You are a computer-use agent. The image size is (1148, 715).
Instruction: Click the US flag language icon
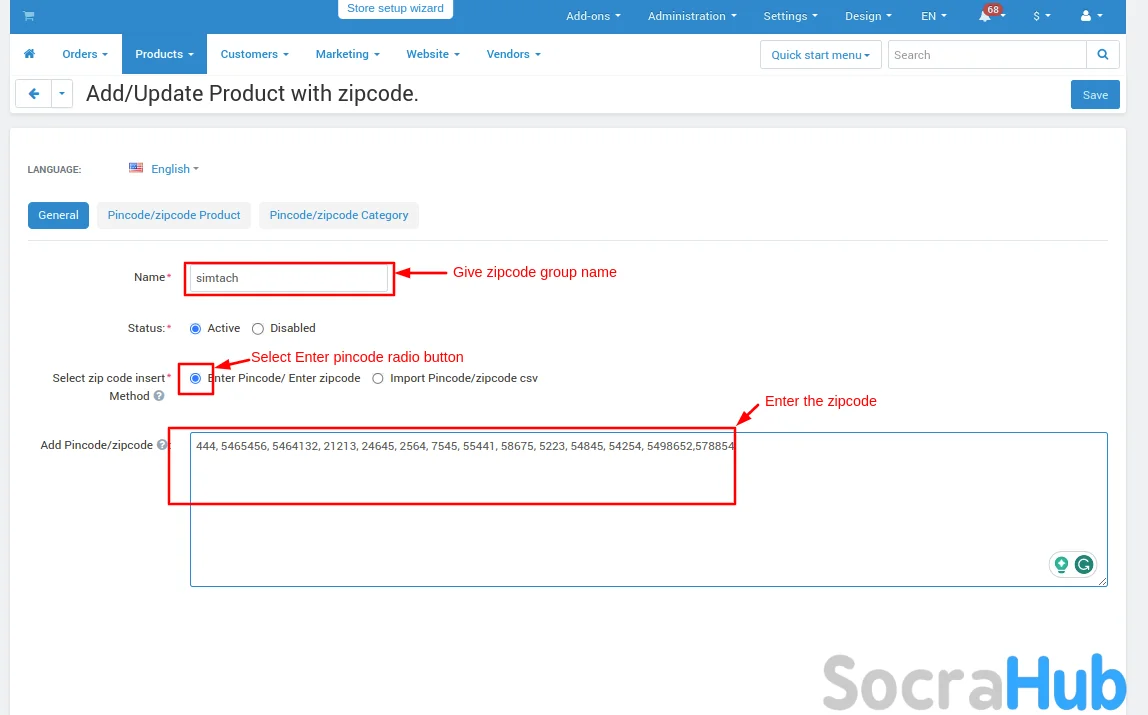pyautogui.click(x=136, y=168)
